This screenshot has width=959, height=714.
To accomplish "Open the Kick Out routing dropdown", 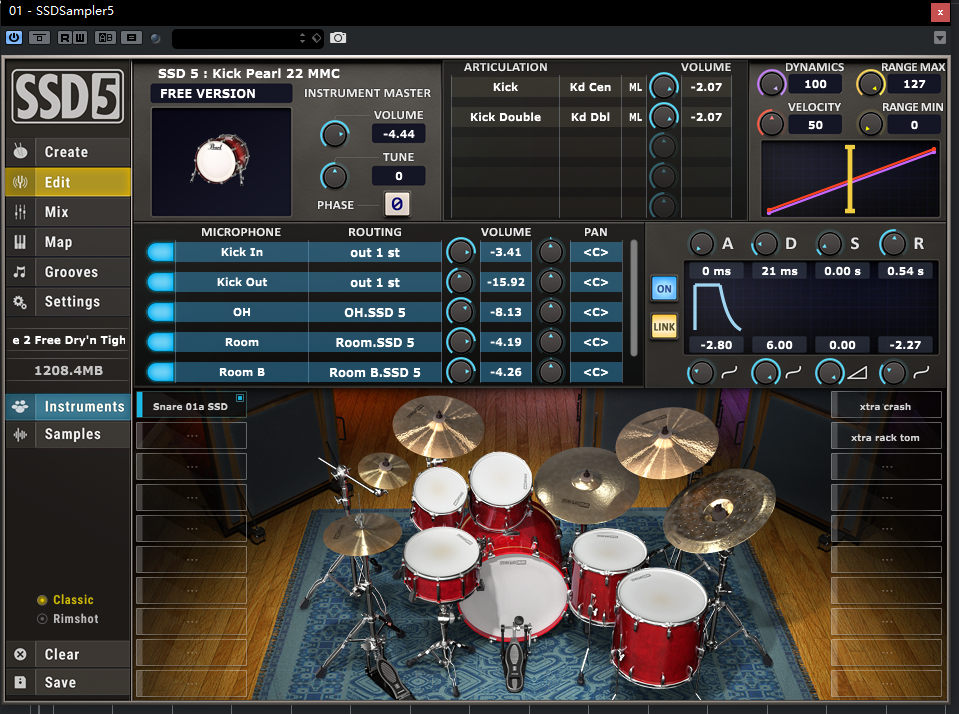I will [375, 282].
